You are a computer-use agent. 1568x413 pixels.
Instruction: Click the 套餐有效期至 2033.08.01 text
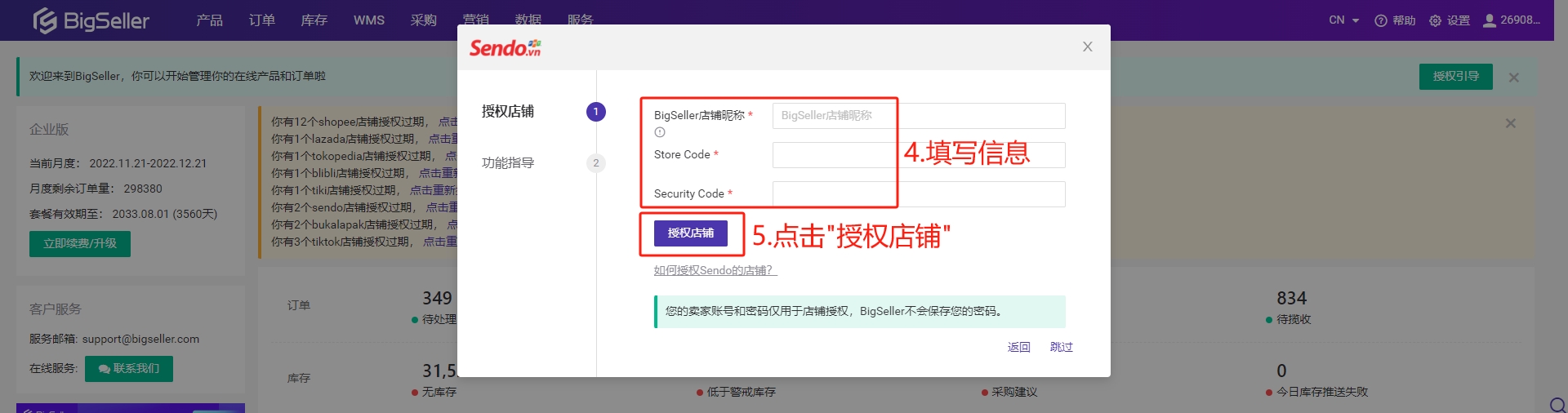[x=123, y=214]
